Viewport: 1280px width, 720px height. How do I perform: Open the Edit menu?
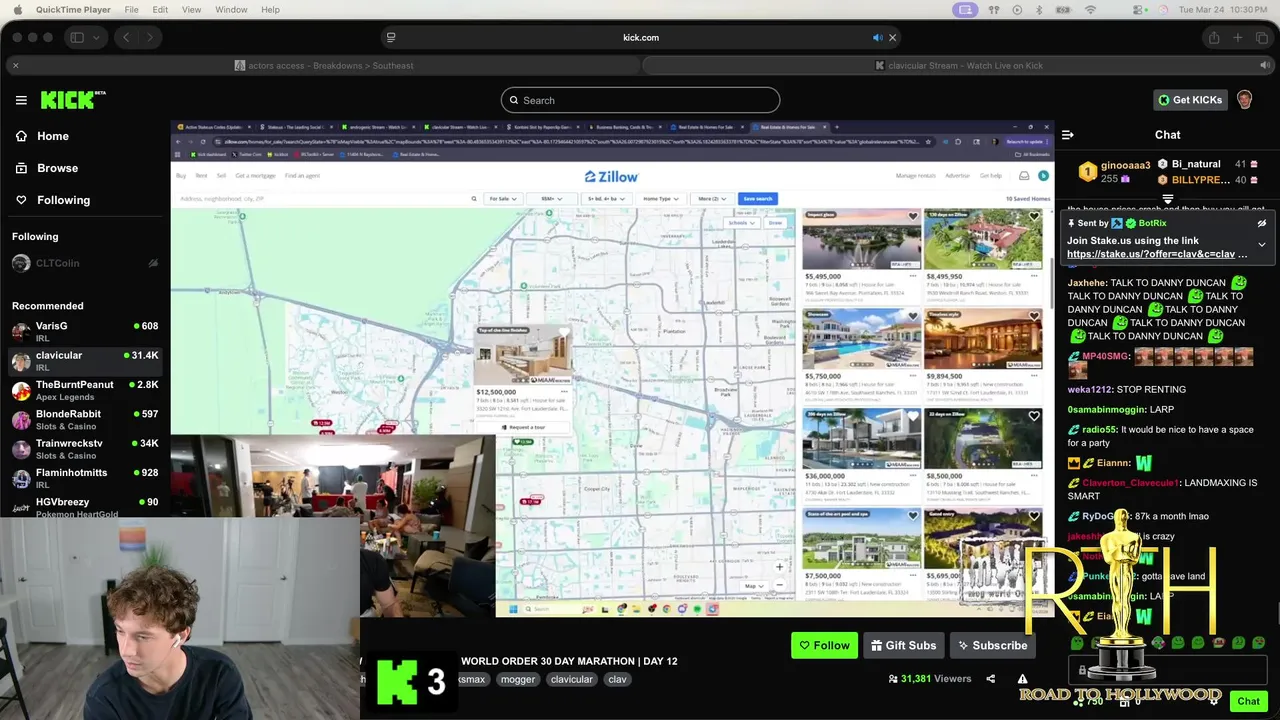pos(160,10)
